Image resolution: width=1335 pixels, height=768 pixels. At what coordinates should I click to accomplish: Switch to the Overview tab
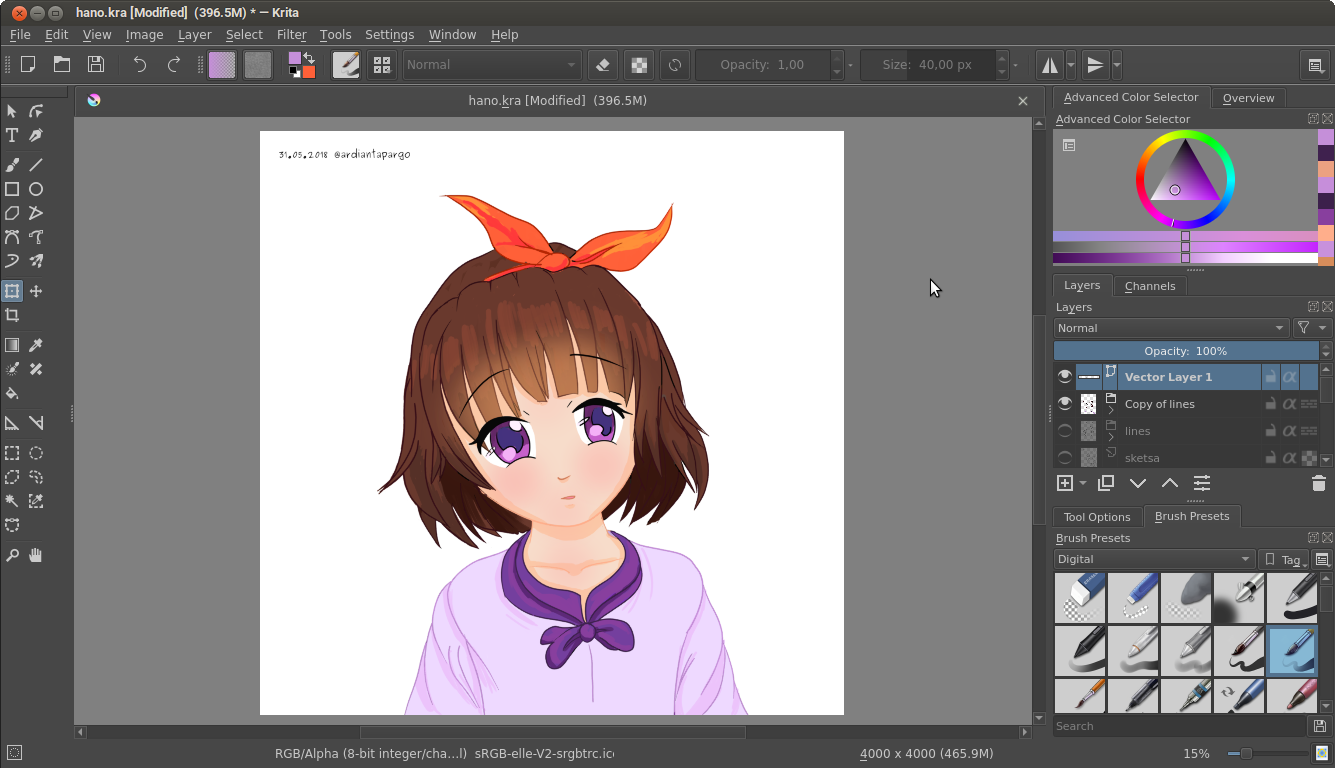pos(1247,97)
